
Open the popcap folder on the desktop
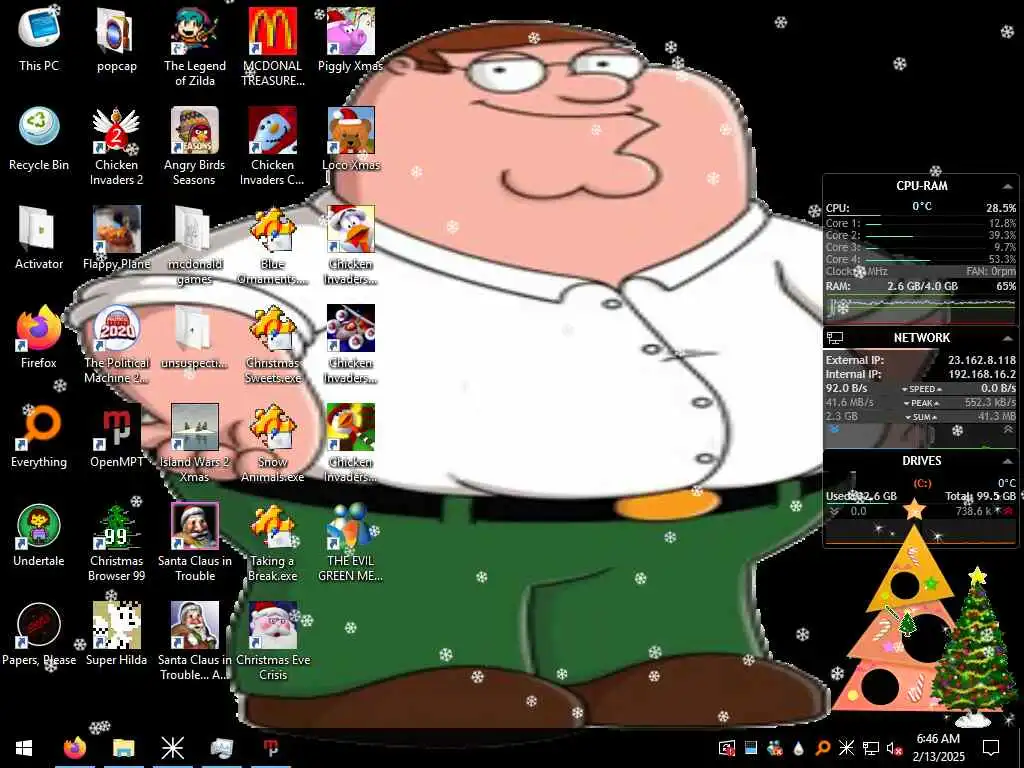[x=116, y=39]
